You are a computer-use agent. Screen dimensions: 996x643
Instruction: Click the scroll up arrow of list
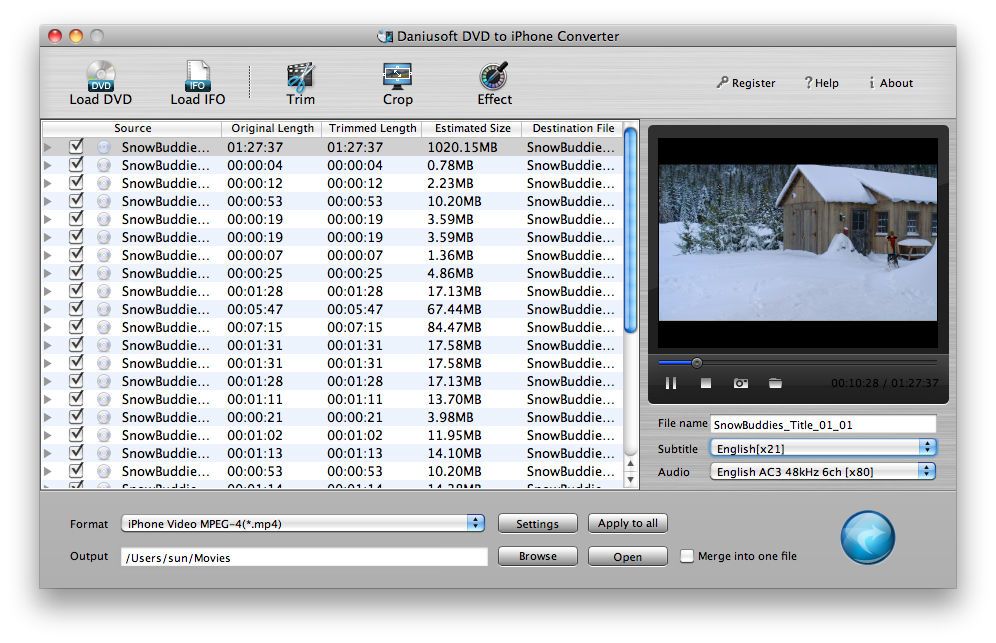tap(630, 464)
